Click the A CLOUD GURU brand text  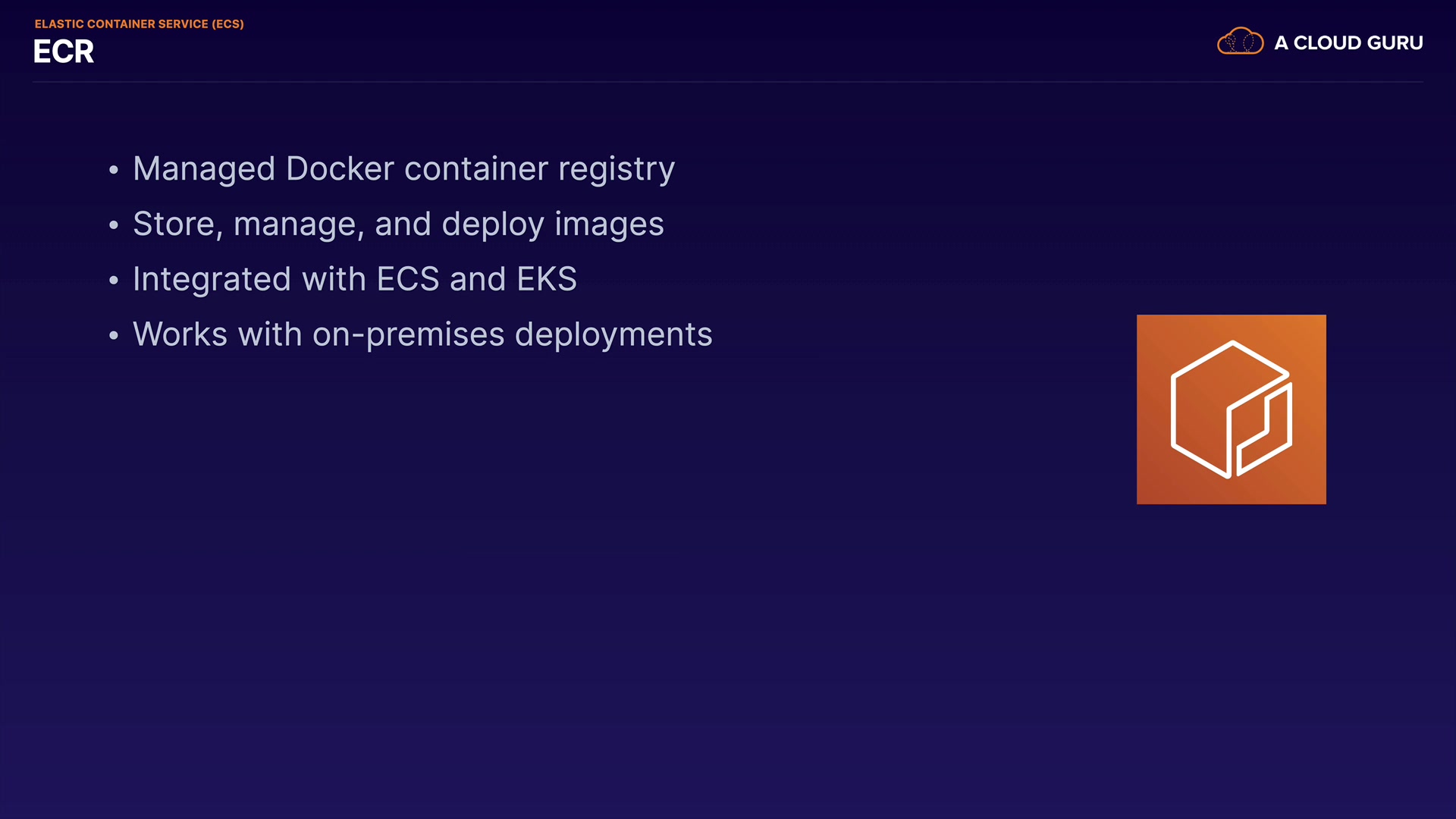tap(1348, 43)
